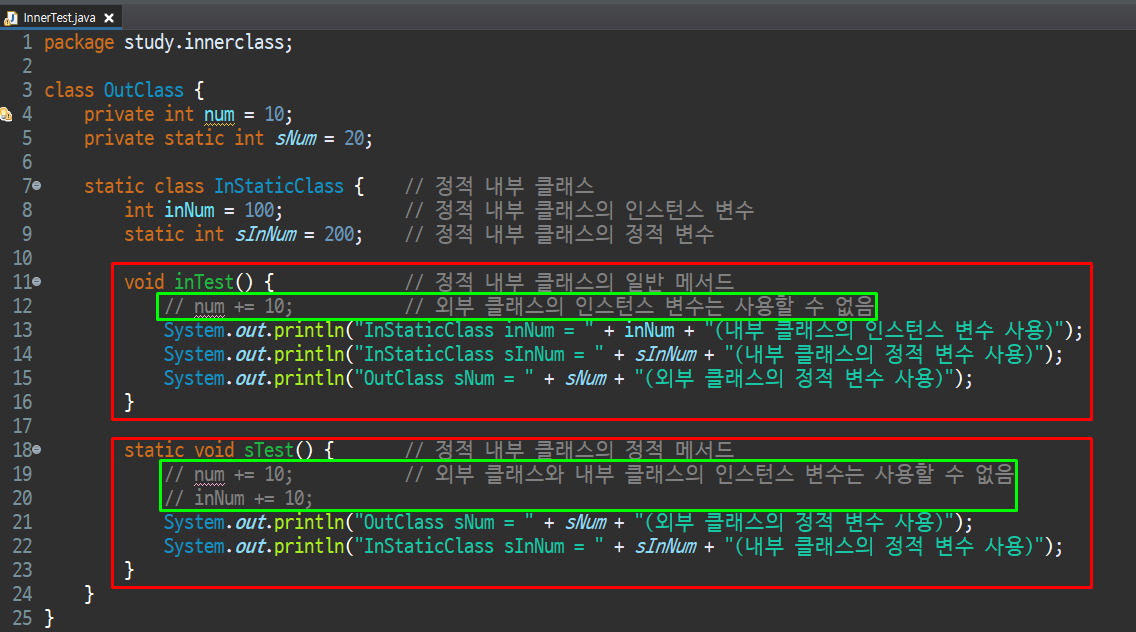Click line number 25

pos(22,618)
